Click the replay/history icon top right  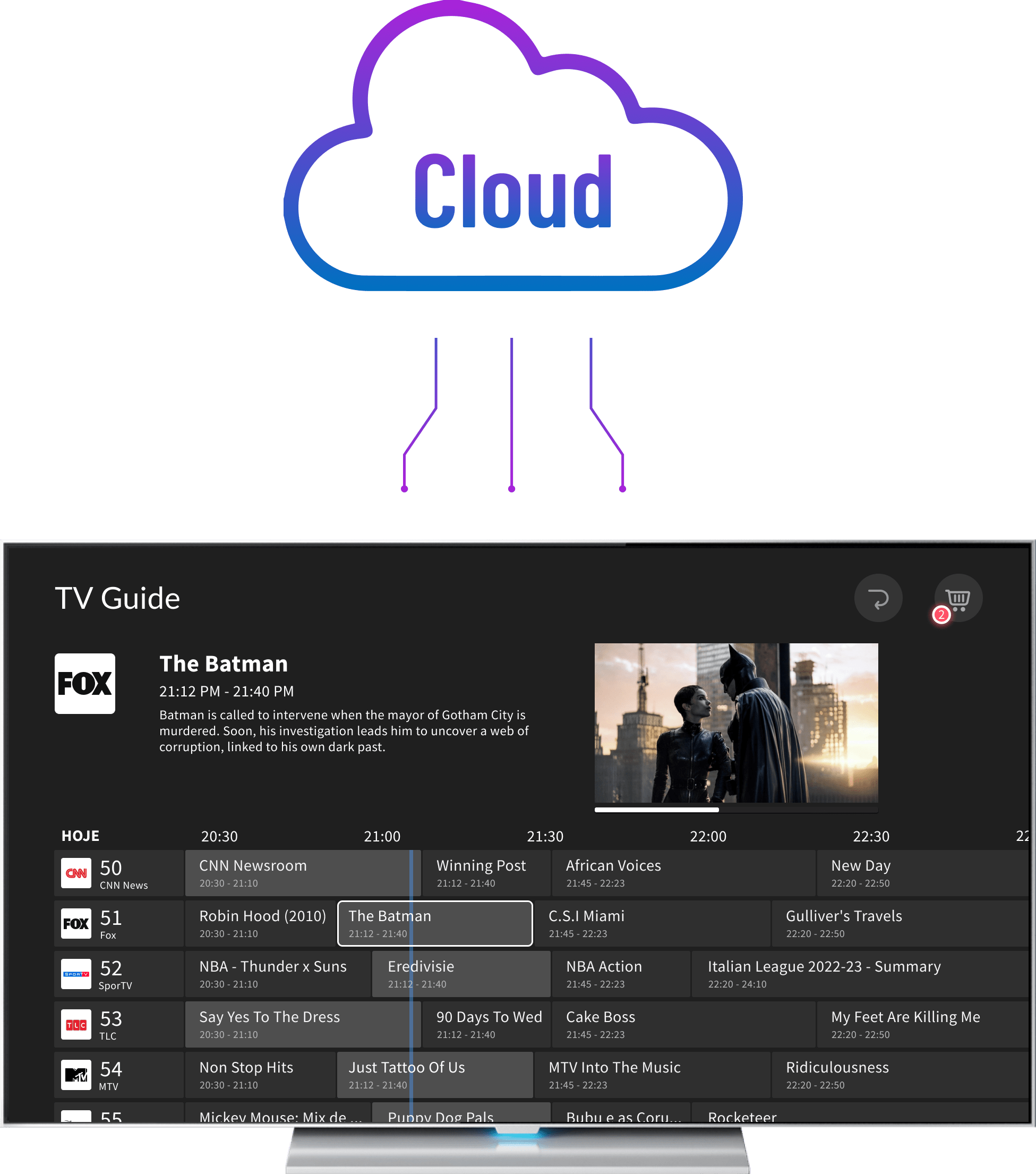click(x=879, y=599)
